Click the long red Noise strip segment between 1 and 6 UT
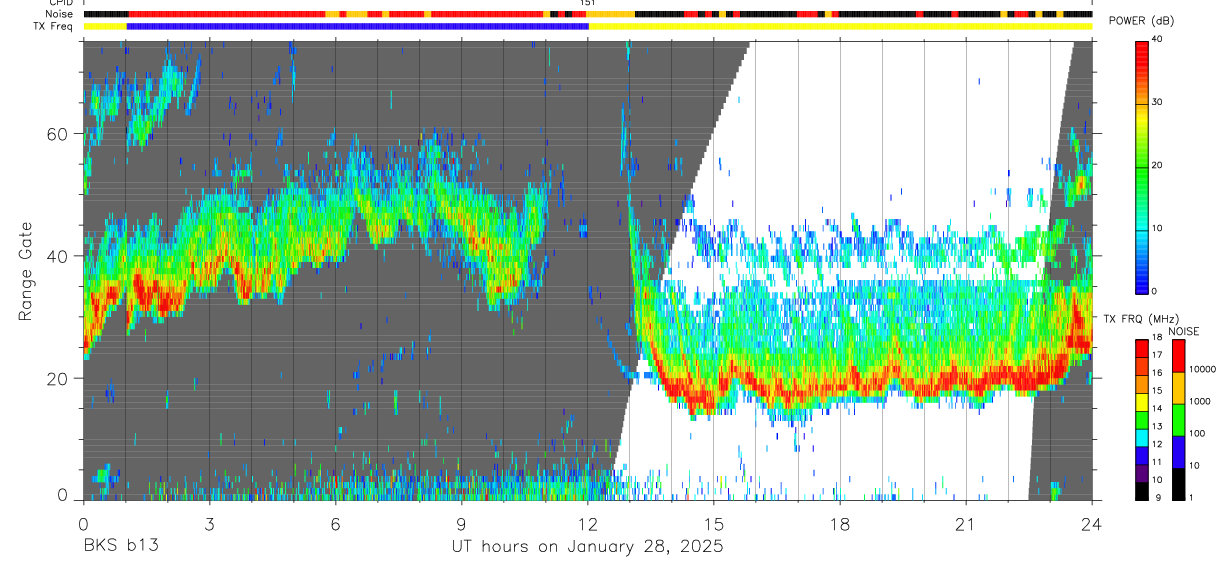This screenshot has height=567, width=1228. (228, 14)
